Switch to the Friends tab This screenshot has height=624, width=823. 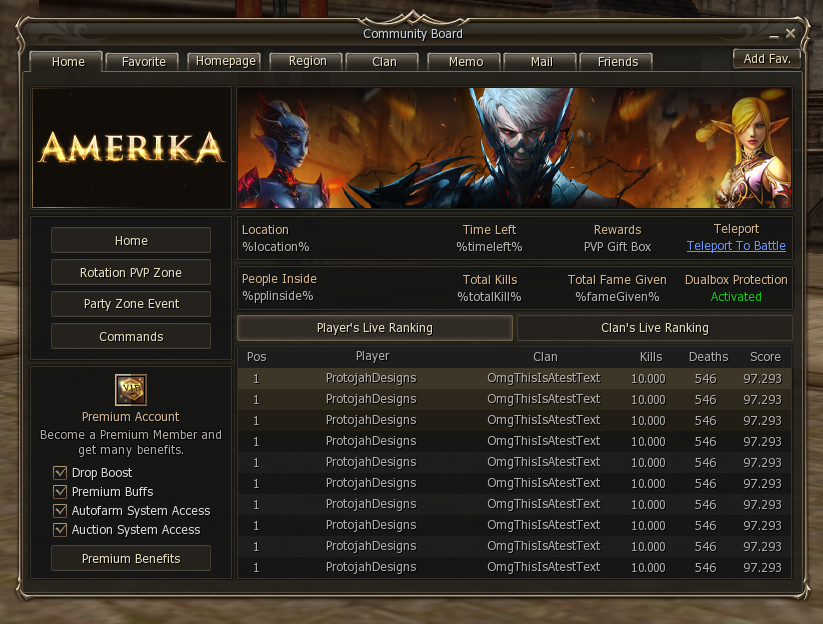point(618,61)
